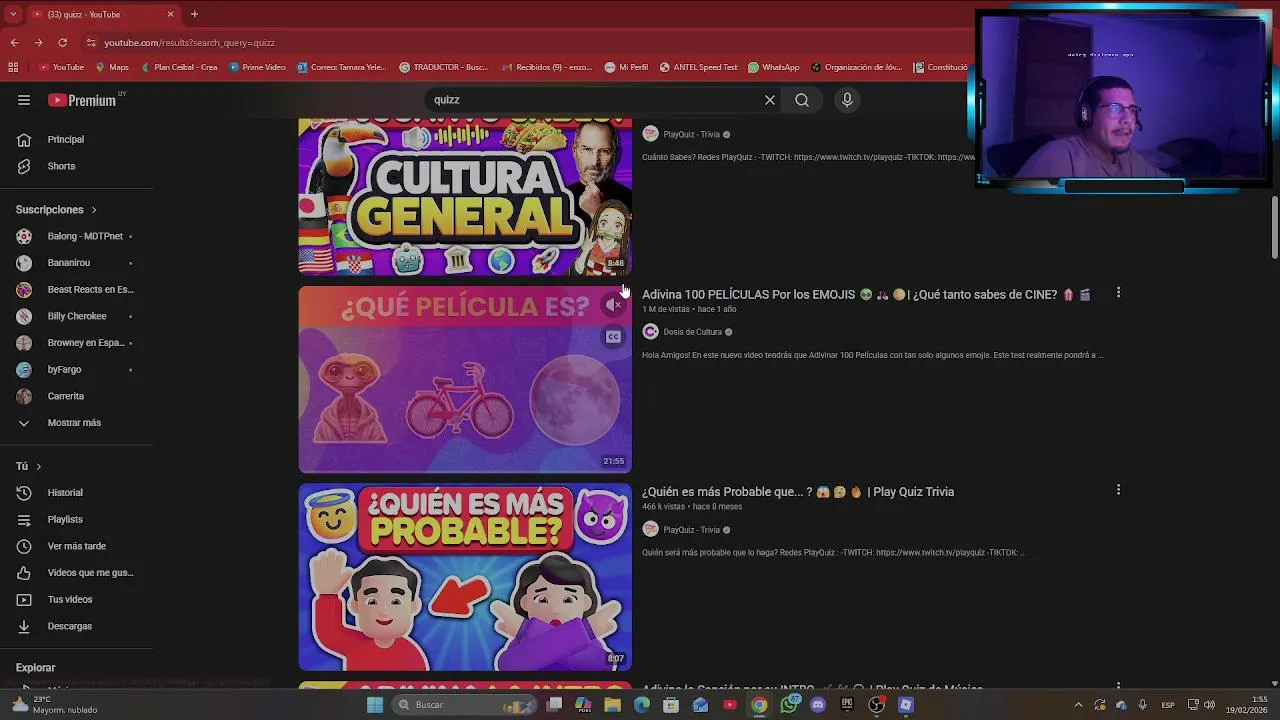Open PlayQuiz - Trivia channel under Probable video
This screenshot has width=1280, height=720.
coord(691,530)
